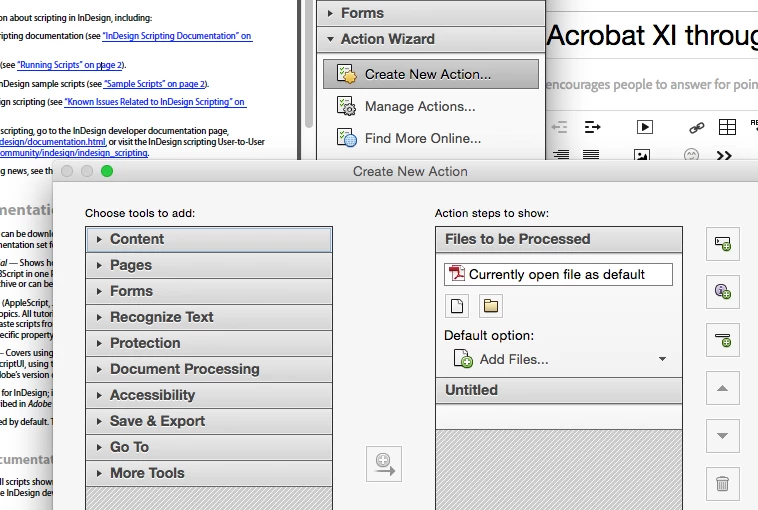This screenshot has height=510, width=758.
Task: Open the design/documentation.html link
Action: [52, 142]
